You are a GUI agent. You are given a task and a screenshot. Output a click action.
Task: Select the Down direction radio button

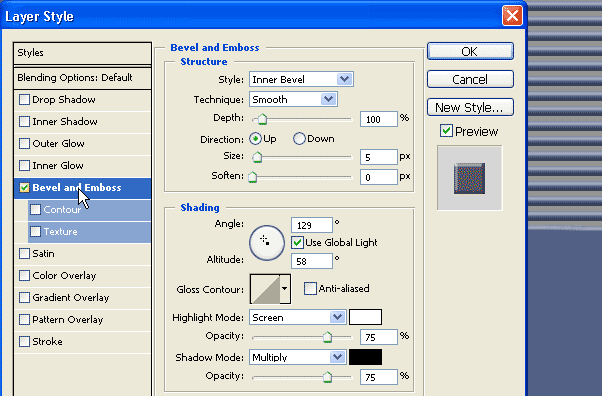[x=299, y=139]
